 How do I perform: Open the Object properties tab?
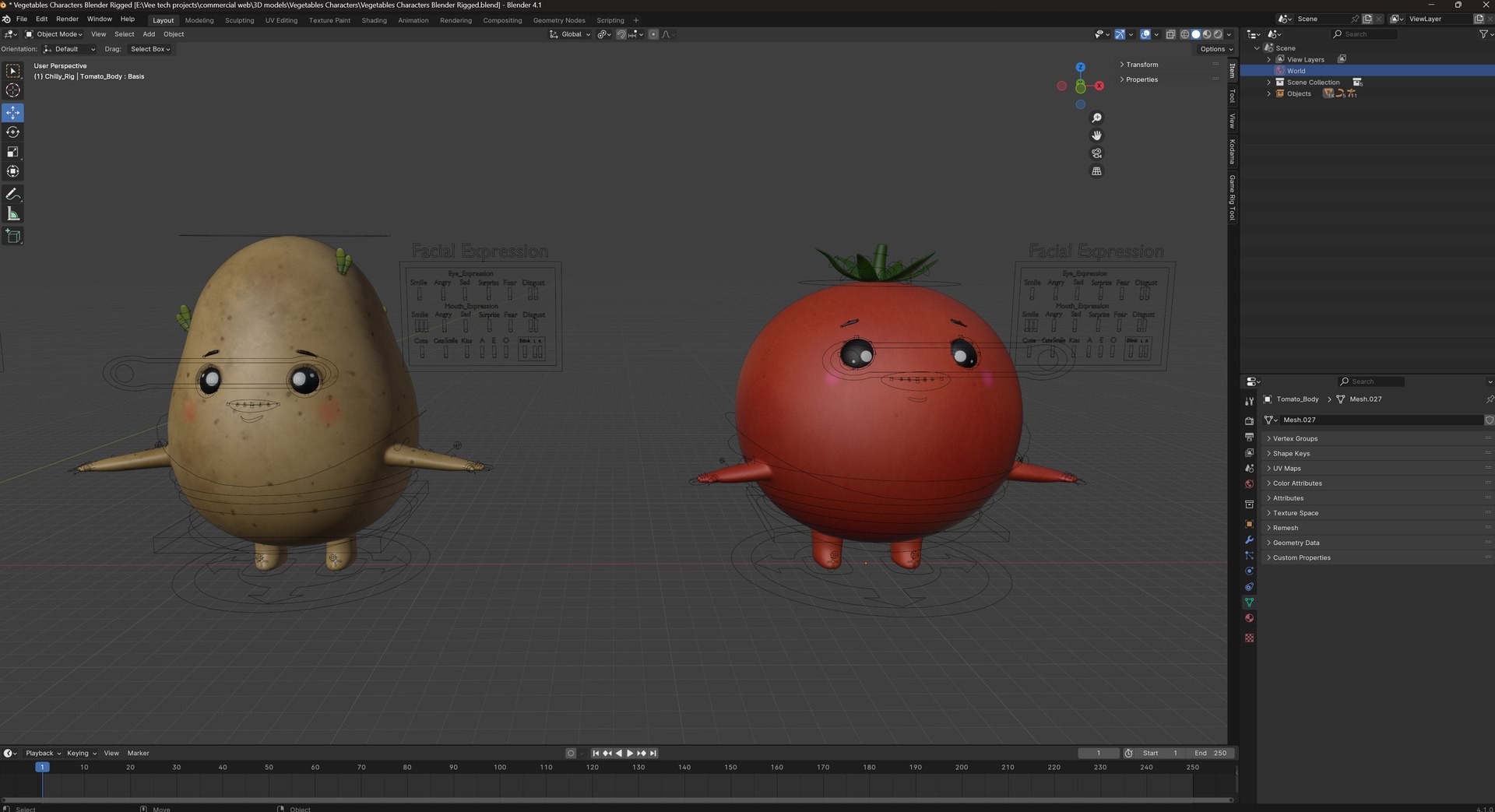(1249, 524)
